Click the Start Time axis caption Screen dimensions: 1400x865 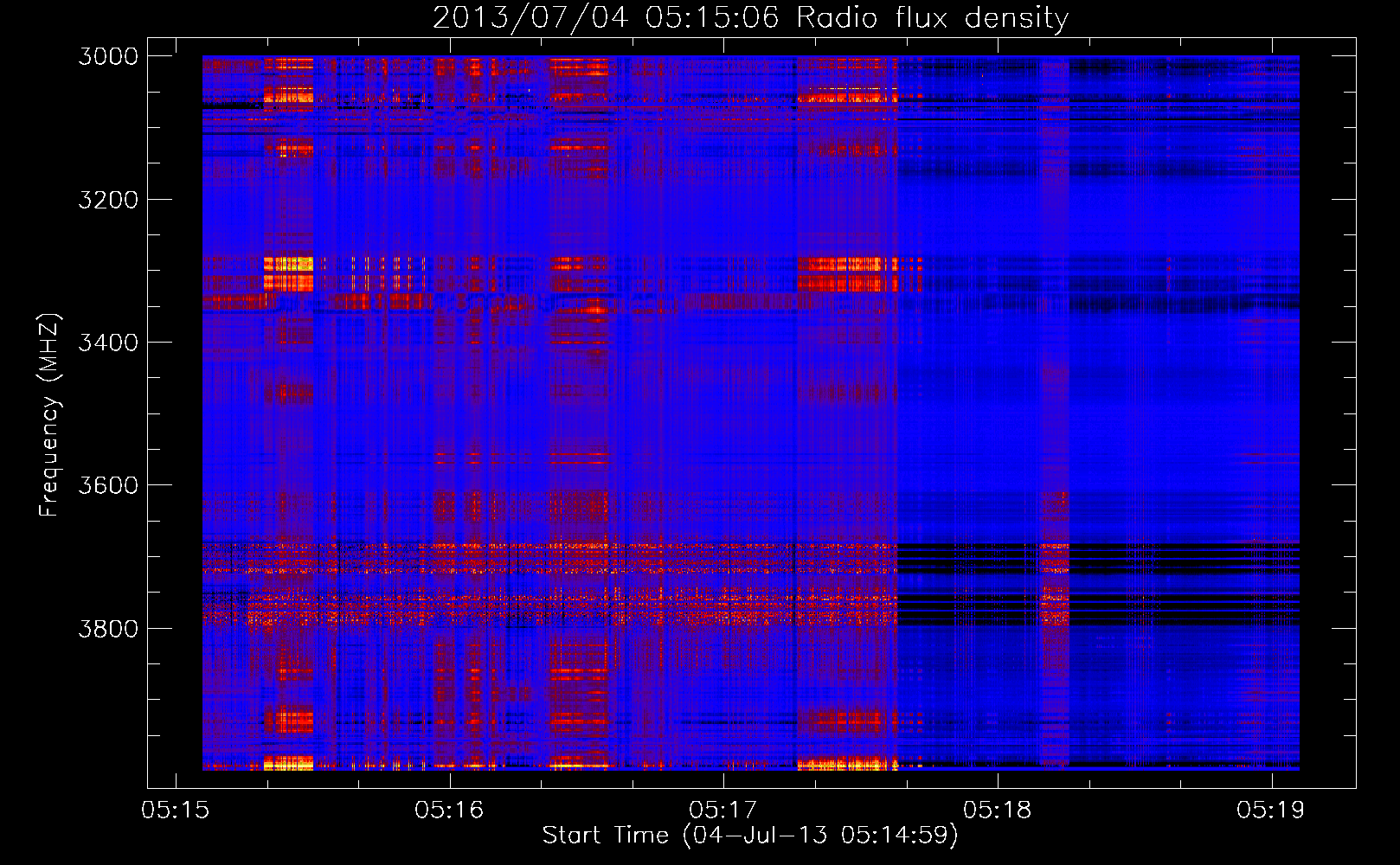tap(750, 836)
